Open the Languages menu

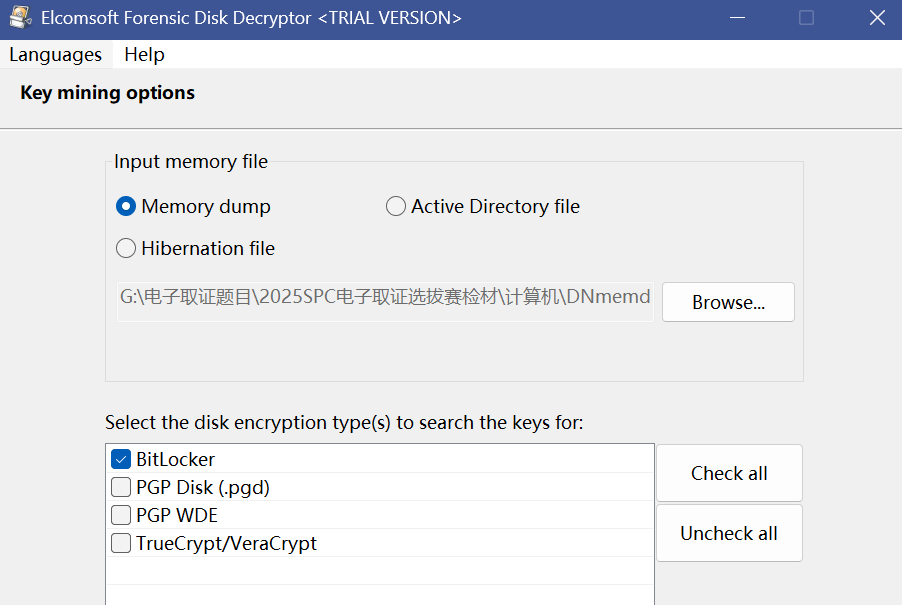55,55
